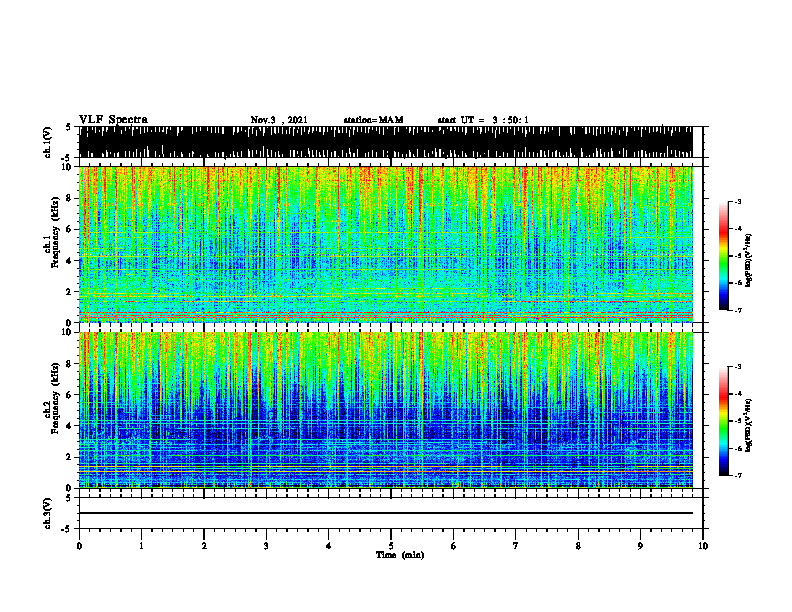Click the "ch.1(V)" waveform axis label
The image size is (792, 612).
click(x=48, y=142)
